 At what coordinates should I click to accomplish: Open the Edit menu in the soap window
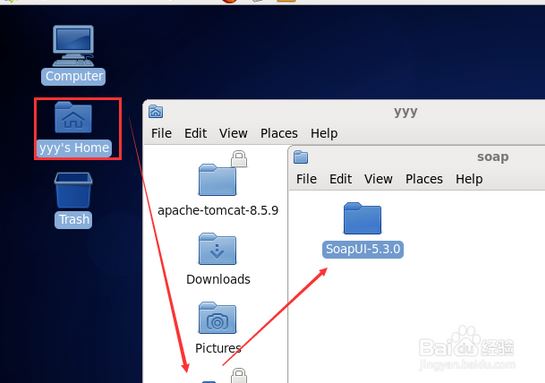pos(340,179)
